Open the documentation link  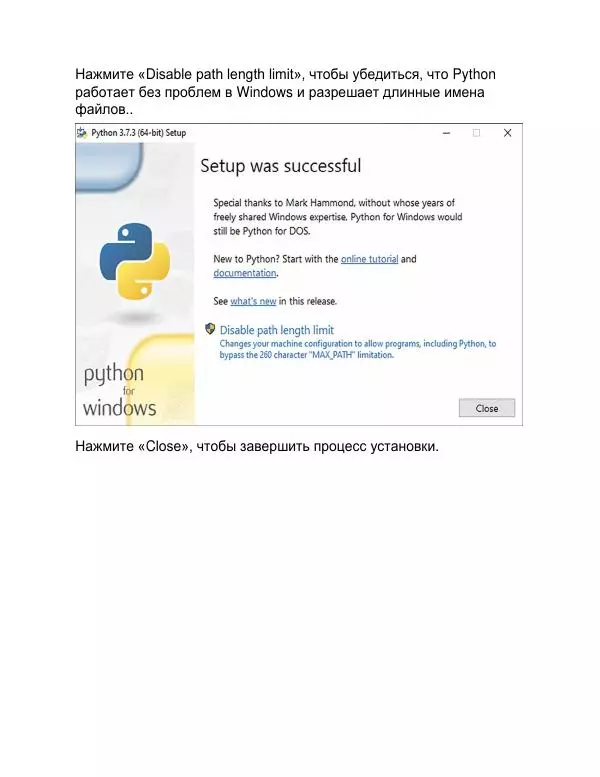pyautogui.click(x=245, y=273)
